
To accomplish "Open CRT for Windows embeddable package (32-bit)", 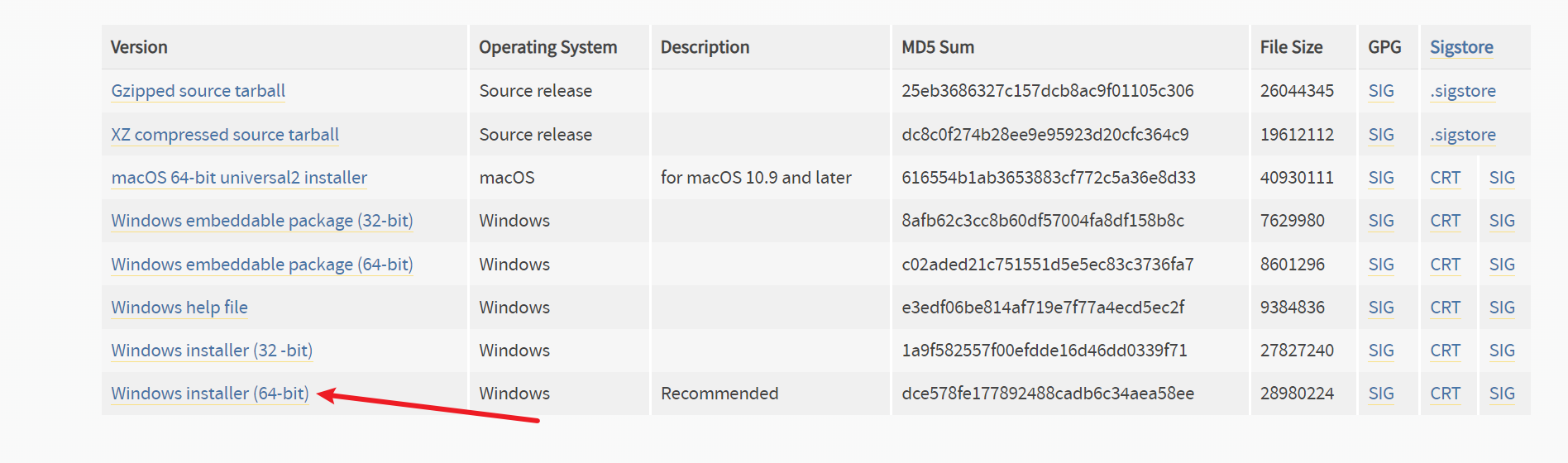I will [x=1446, y=221].
